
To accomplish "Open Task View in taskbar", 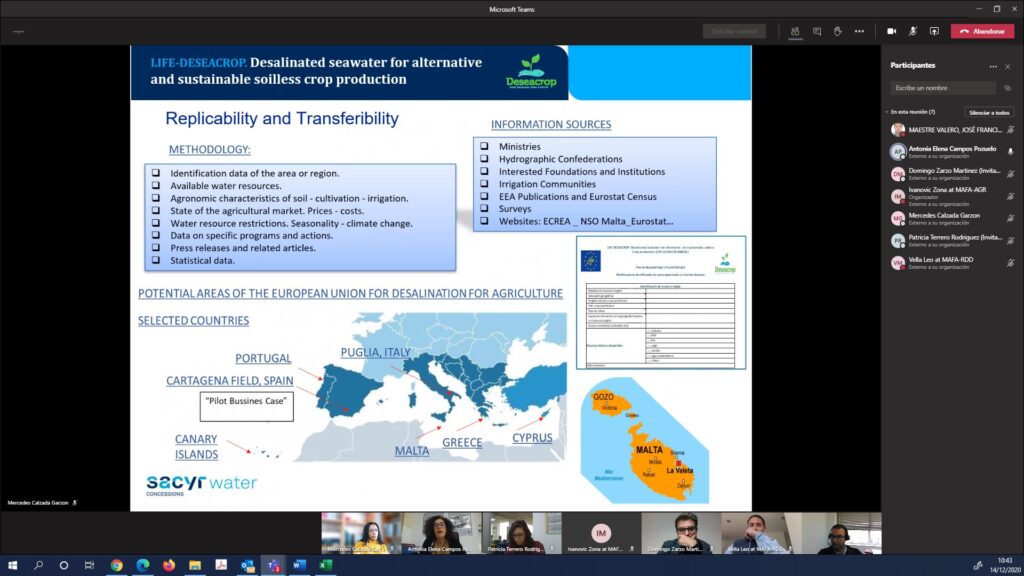I will click(x=89, y=565).
